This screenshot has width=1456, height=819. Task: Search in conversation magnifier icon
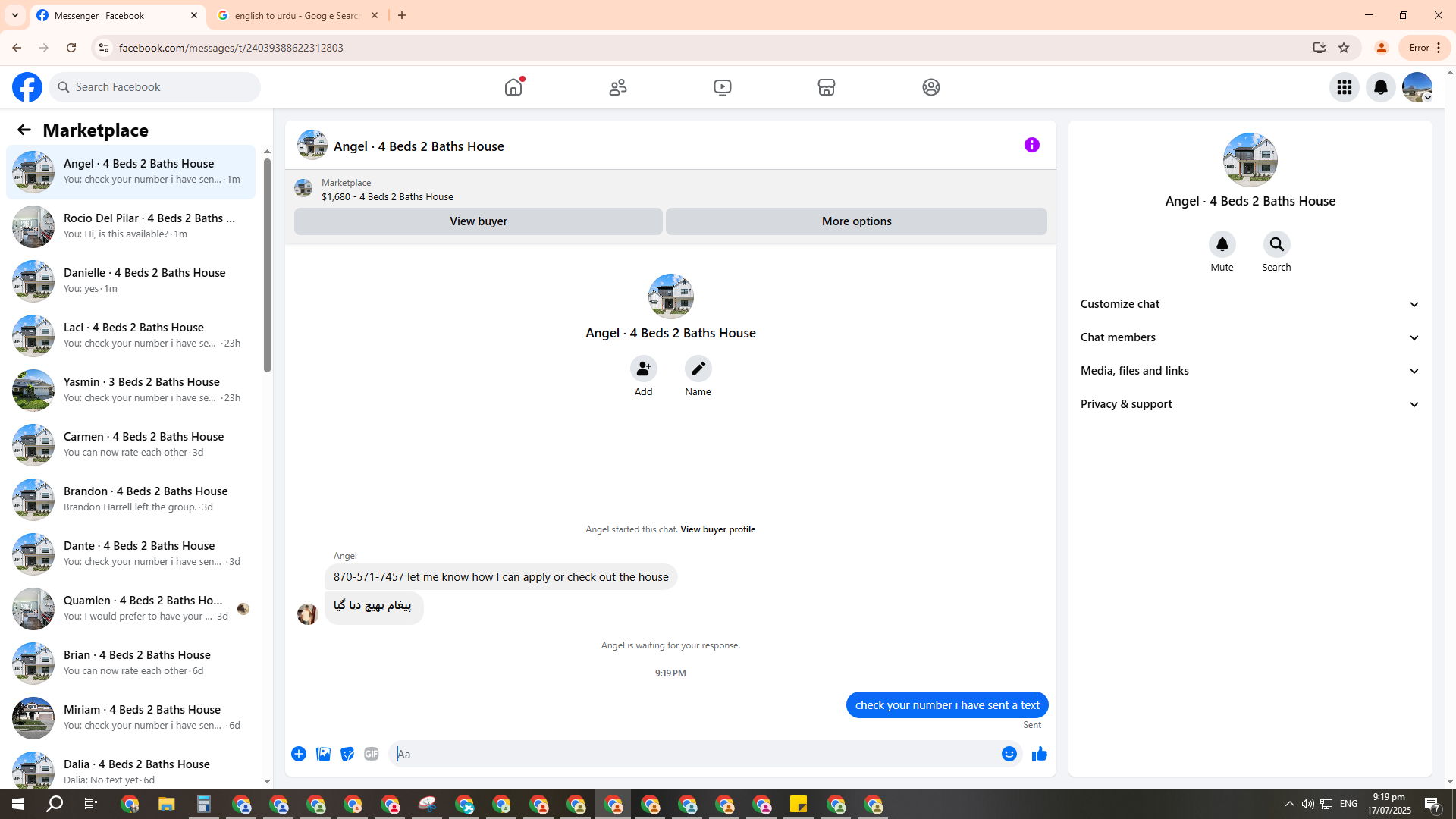tap(1277, 244)
